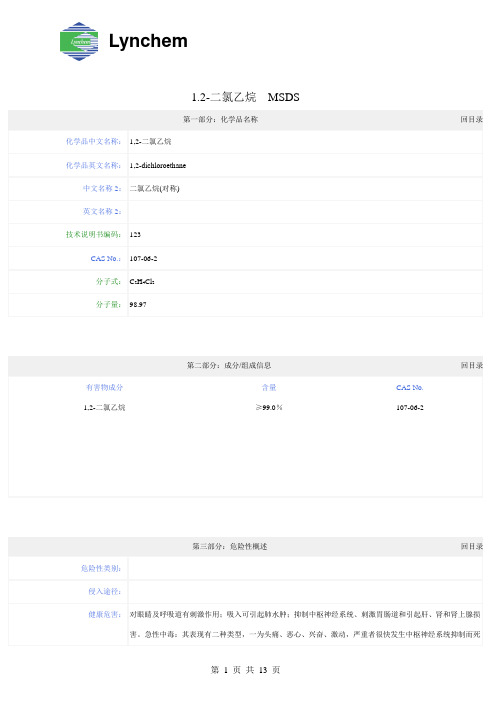
Task: Click the page number footer 第 1 页
Action: point(226,670)
